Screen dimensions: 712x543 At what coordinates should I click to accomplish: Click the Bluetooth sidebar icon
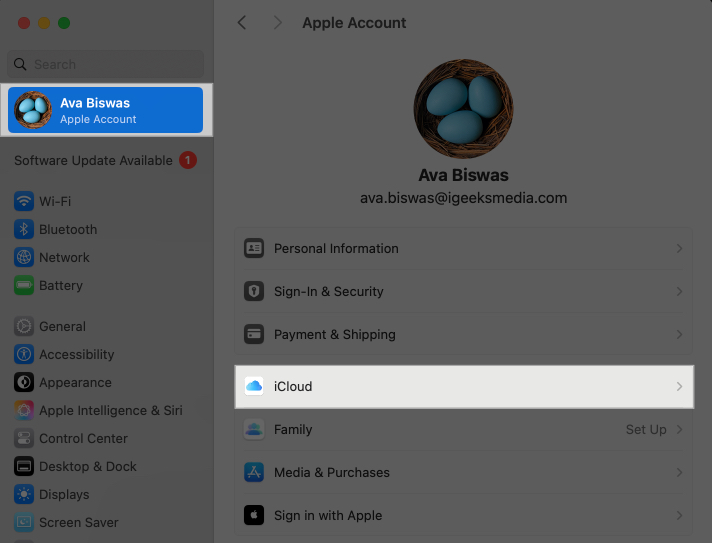(x=24, y=229)
